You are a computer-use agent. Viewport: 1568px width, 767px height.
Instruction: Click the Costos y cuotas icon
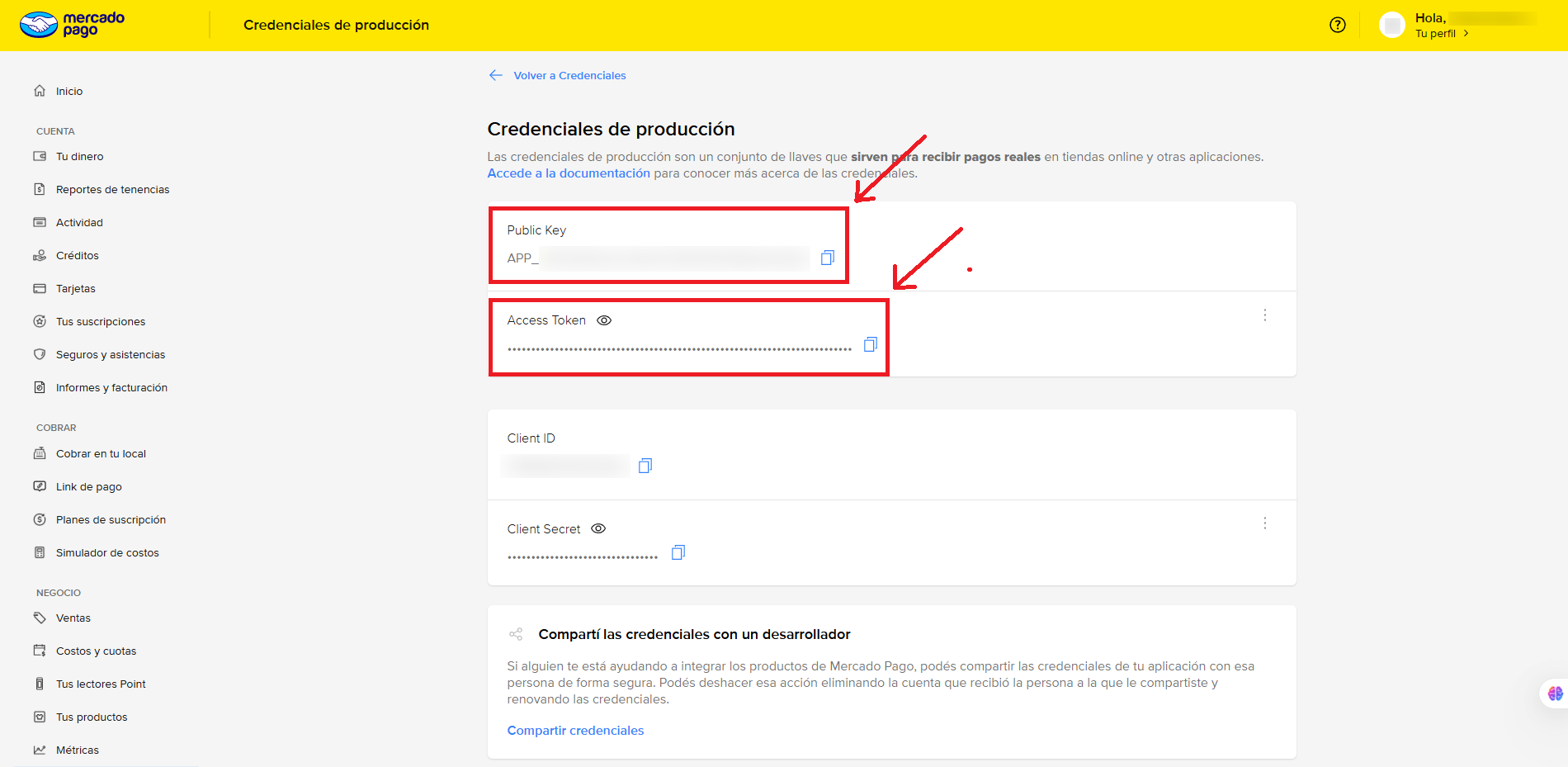pos(40,651)
